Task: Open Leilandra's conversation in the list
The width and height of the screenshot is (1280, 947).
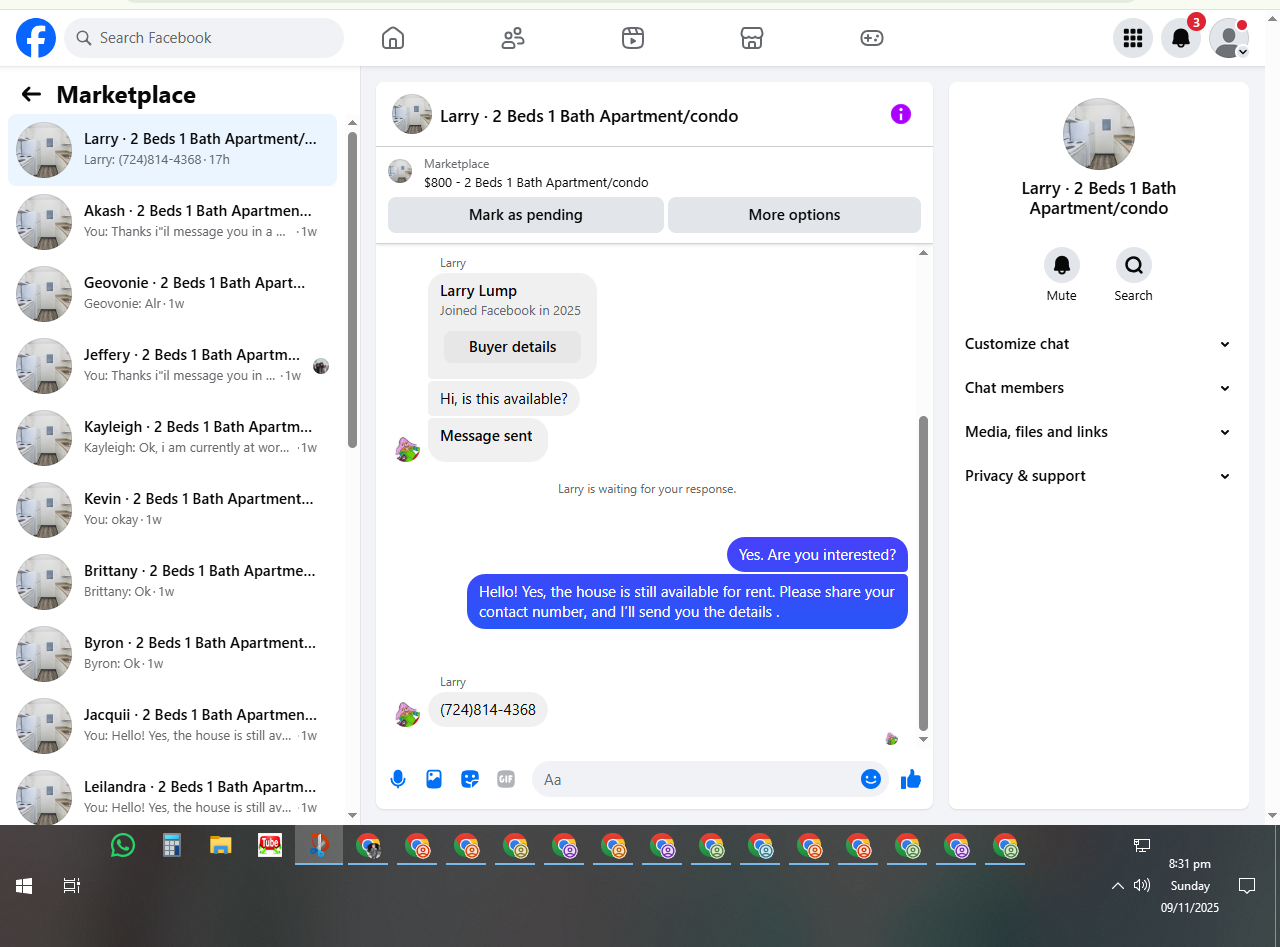Action: click(172, 795)
